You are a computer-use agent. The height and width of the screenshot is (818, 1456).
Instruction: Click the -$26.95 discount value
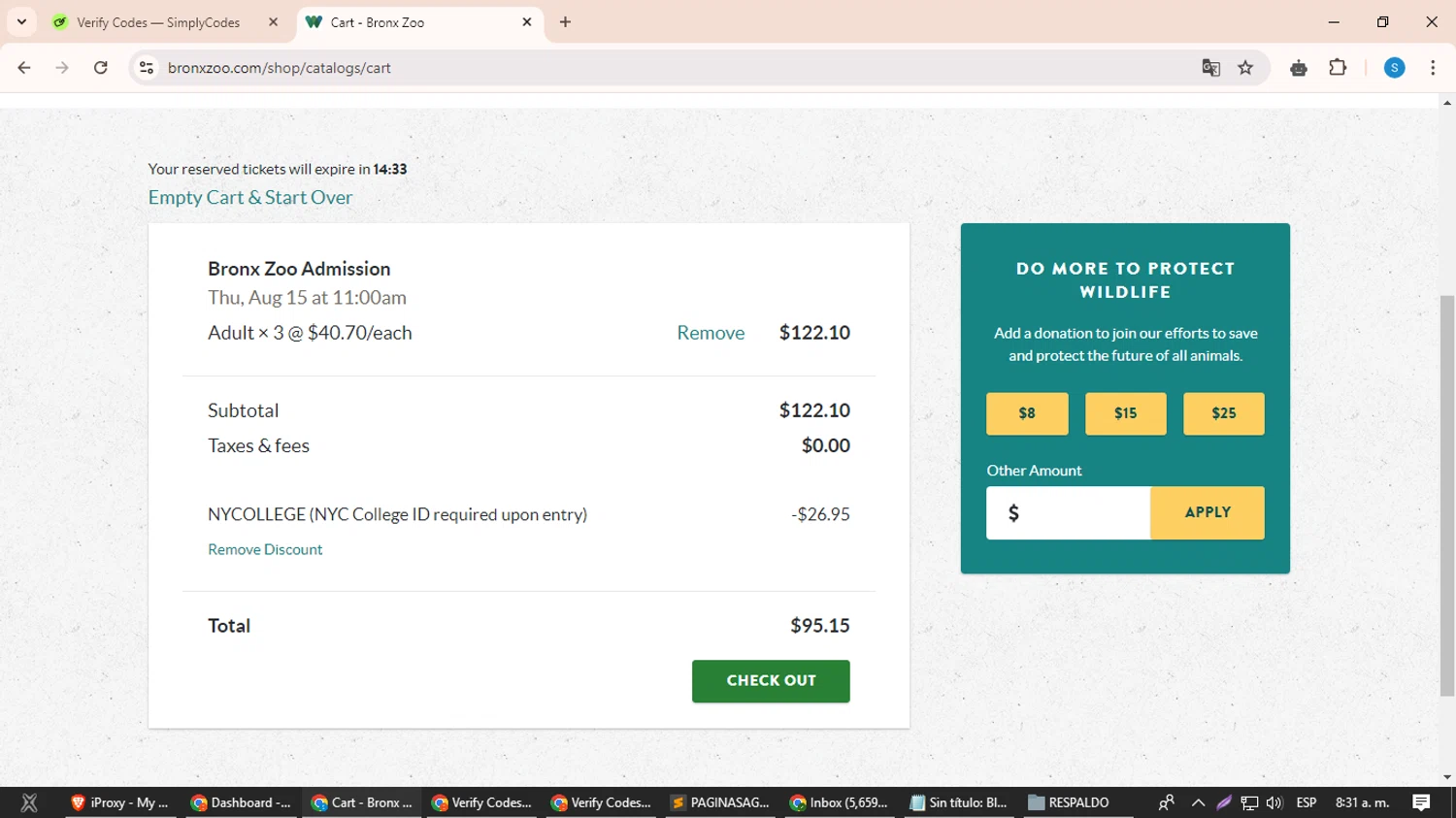[x=821, y=514]
